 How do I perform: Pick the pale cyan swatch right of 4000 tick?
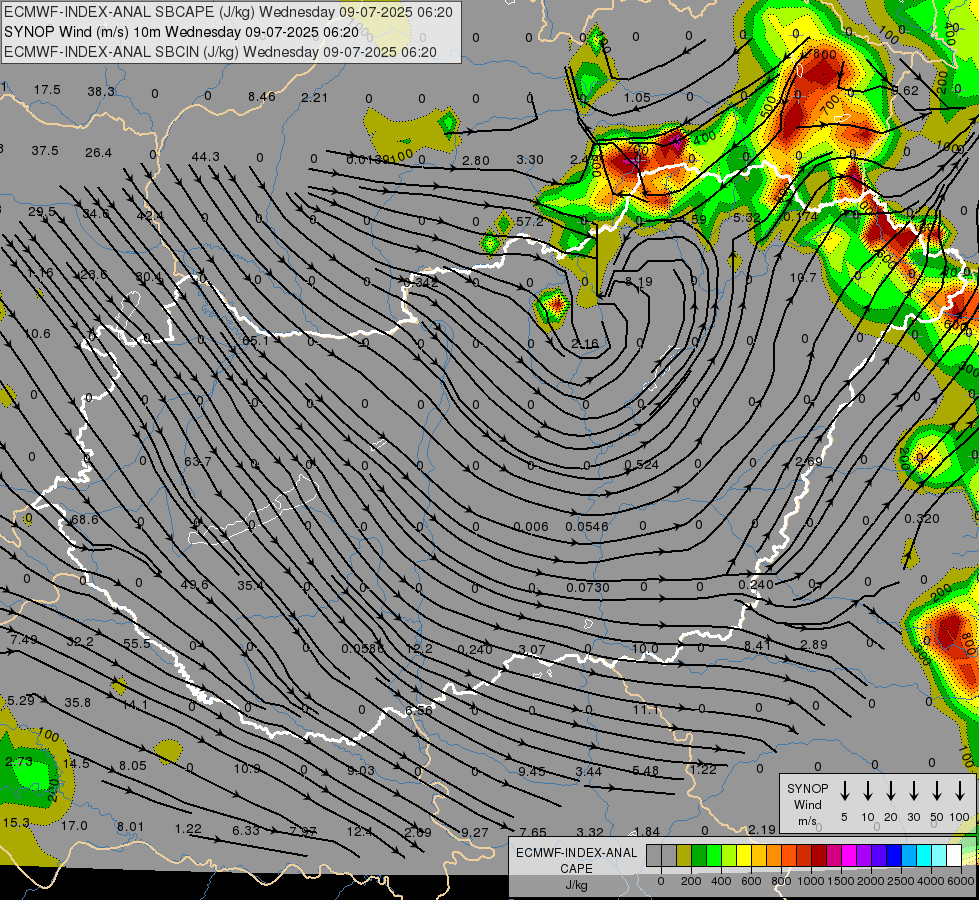pos(939,856)
